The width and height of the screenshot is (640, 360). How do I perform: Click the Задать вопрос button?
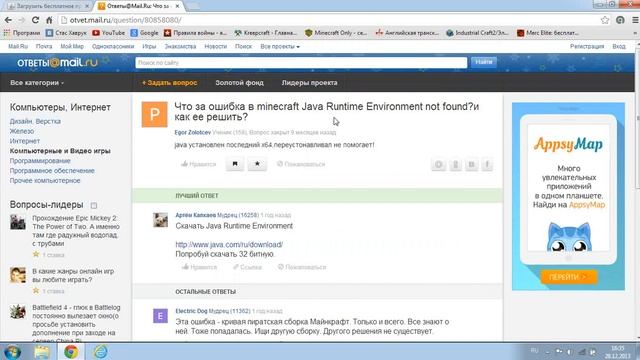(169, 83)
